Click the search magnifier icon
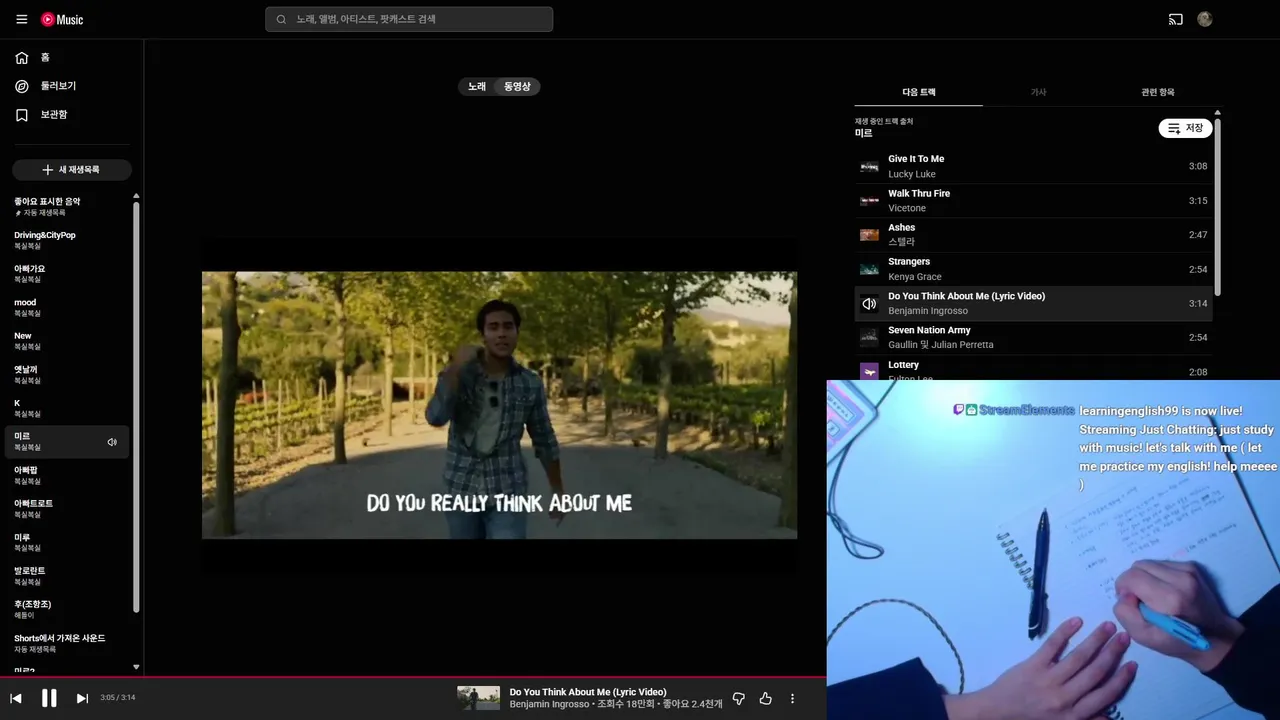Image resolution: width=1280 pixels, height=720 pixels. (x=281, y=19)
